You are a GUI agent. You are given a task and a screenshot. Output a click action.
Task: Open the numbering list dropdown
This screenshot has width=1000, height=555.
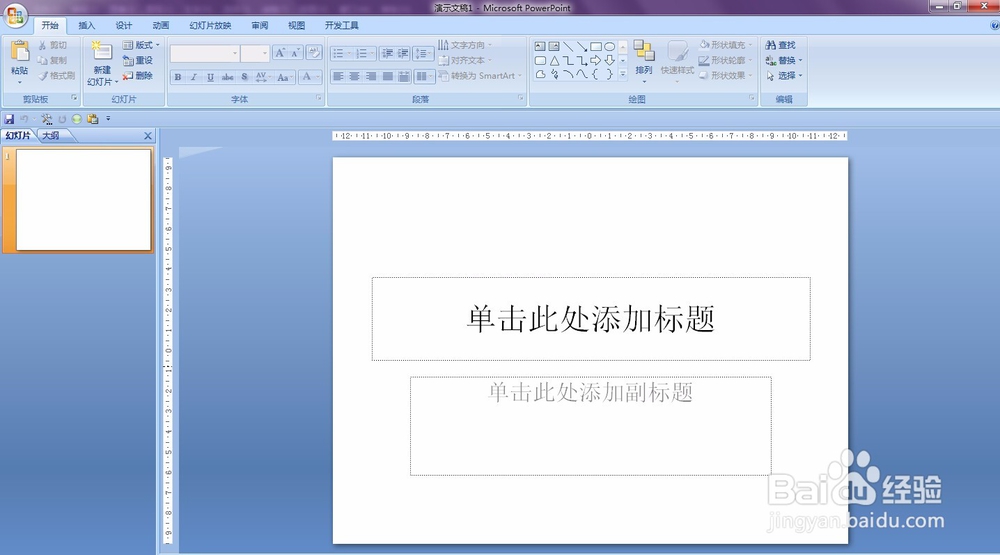point(365,54)
